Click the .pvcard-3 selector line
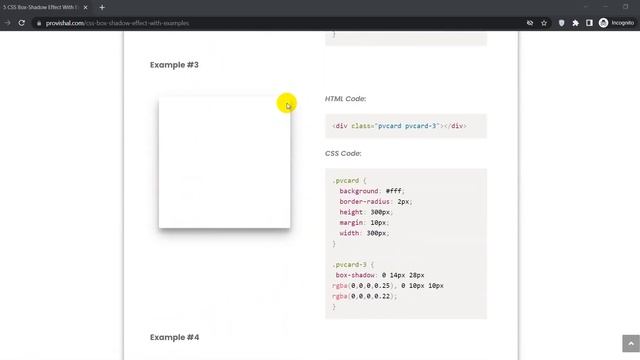The height and width of the screenshot is (360, 640). click(353, 264)
